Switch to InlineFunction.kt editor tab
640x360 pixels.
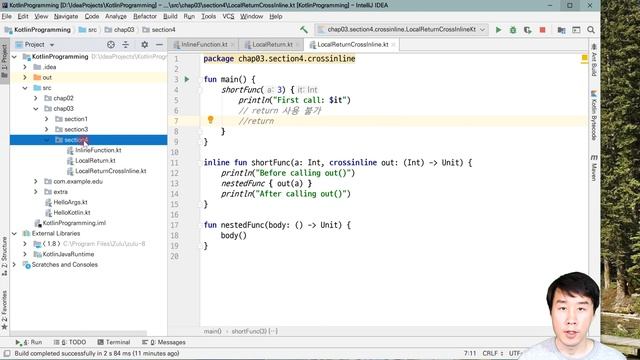point(203,44)
